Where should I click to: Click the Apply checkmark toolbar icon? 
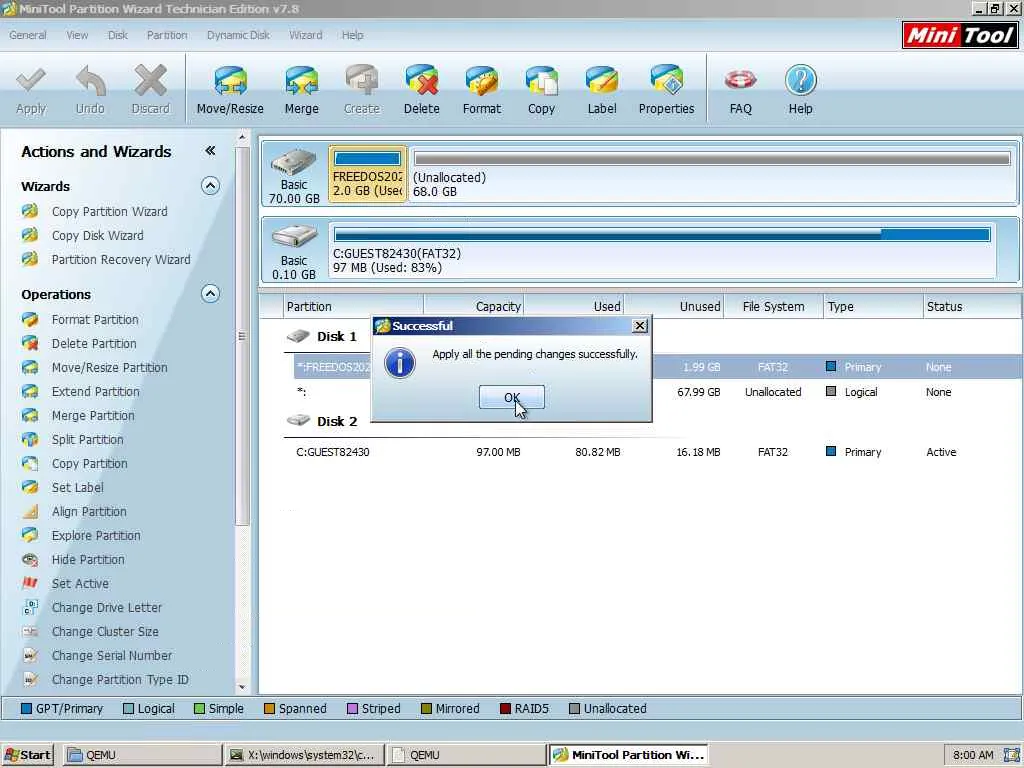pos(31,90)
